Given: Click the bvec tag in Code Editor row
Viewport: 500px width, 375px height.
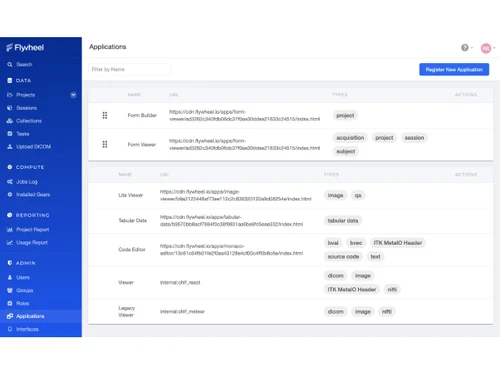Looking at the screenshot, I should 356,243.
